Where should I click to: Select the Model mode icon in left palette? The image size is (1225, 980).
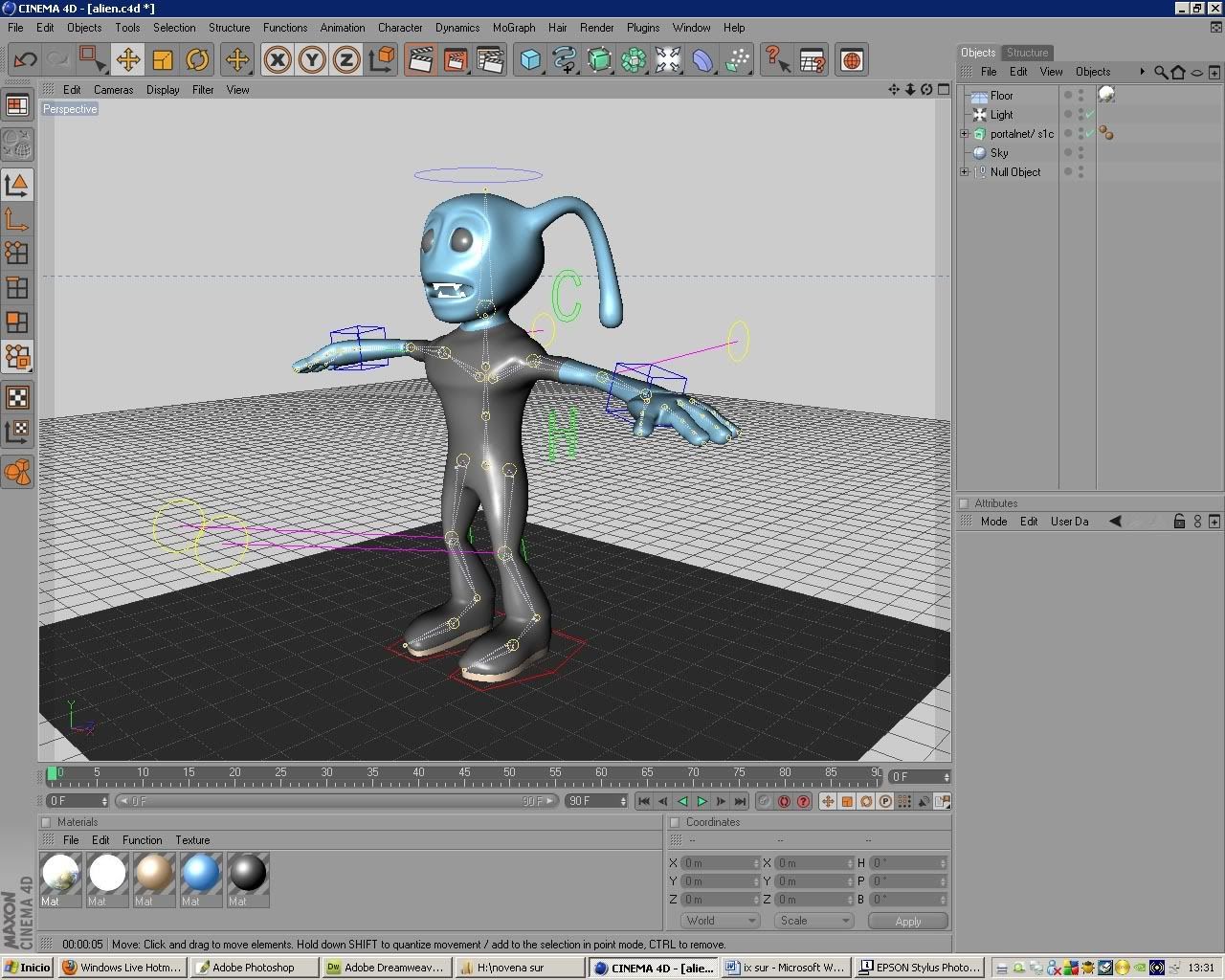[x=17, y=185]
